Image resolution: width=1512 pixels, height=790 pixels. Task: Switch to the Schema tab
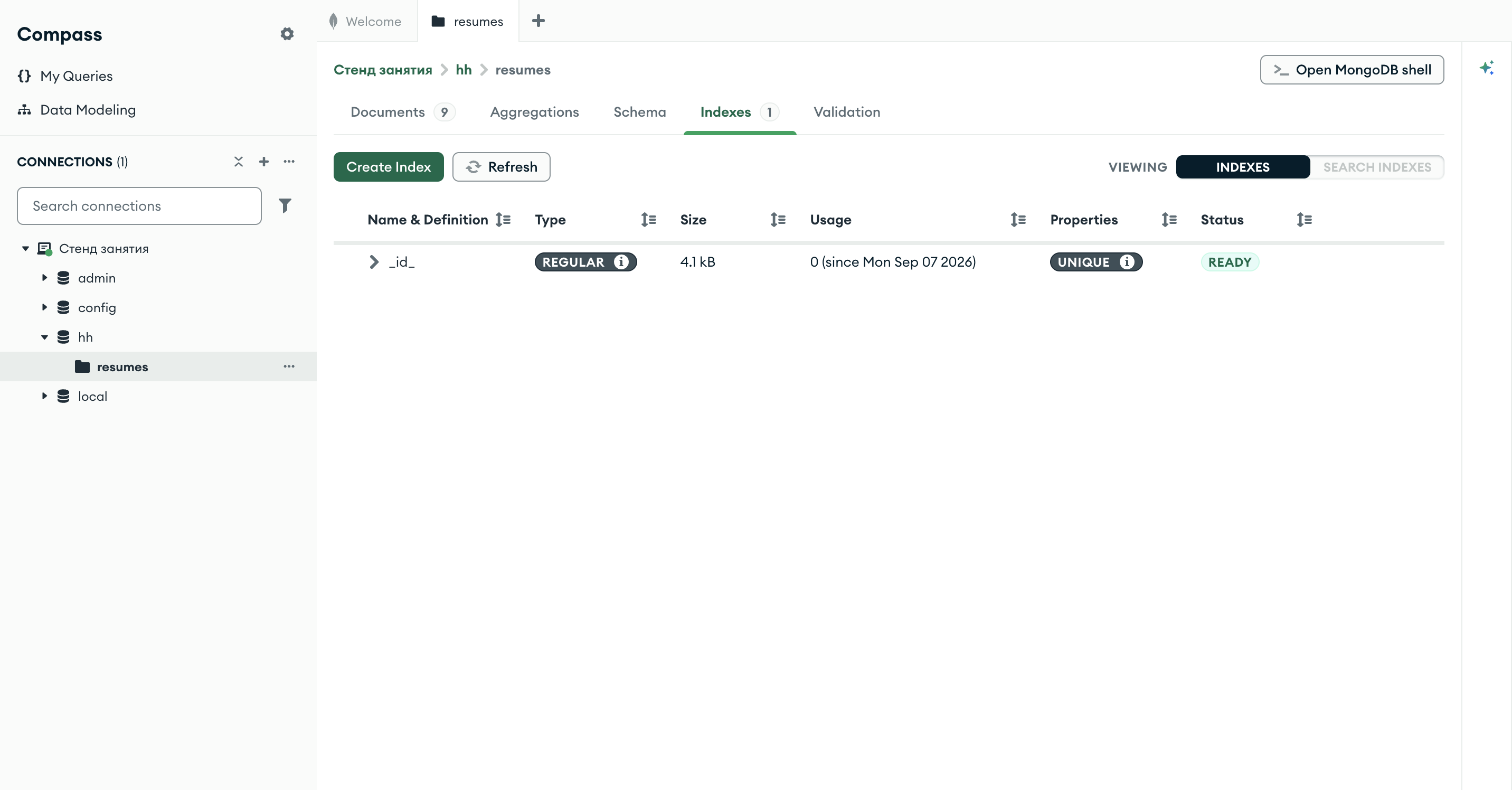click(x=639, y=112)
